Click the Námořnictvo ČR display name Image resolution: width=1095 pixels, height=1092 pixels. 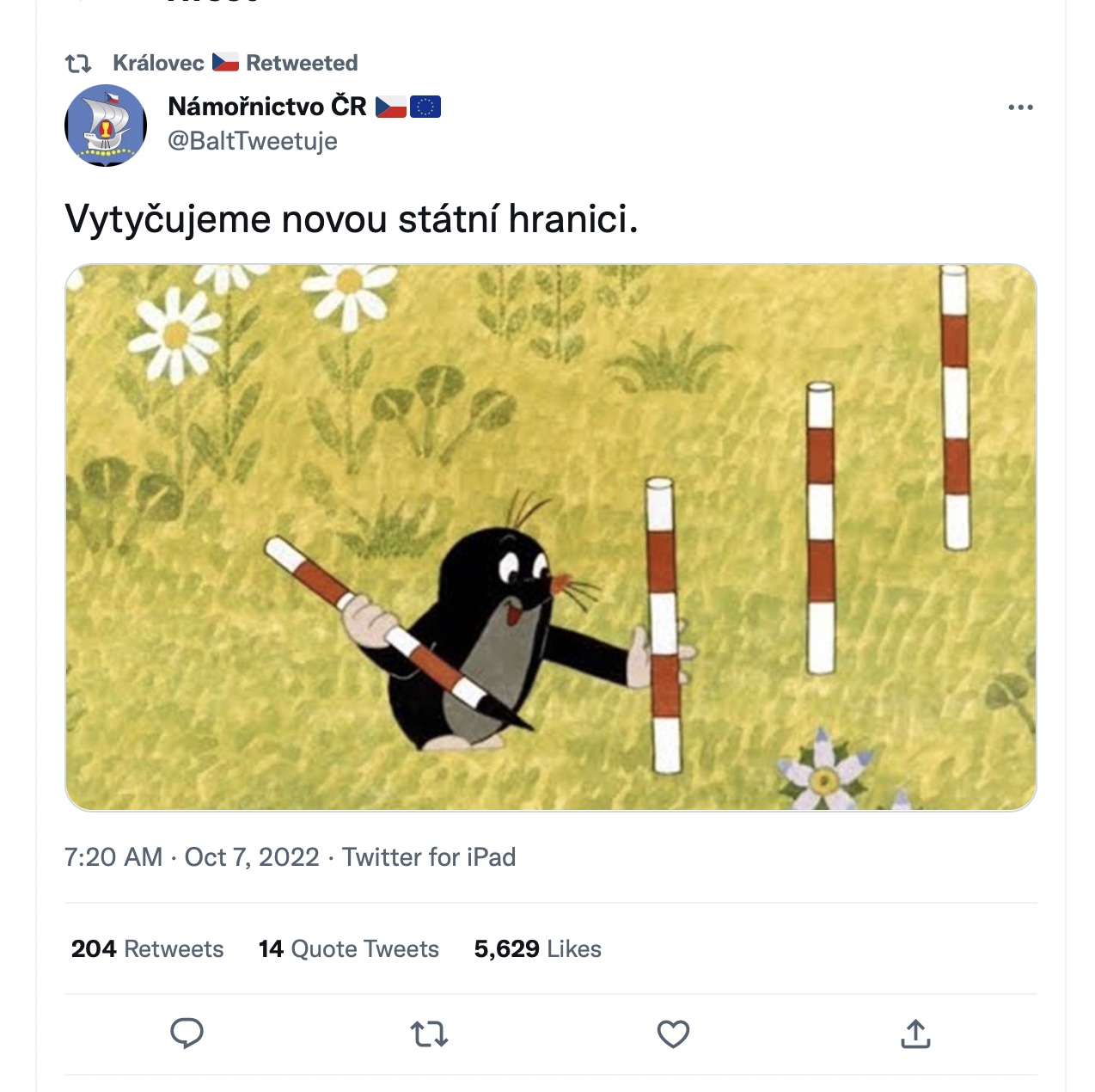[x=267, y=106]
